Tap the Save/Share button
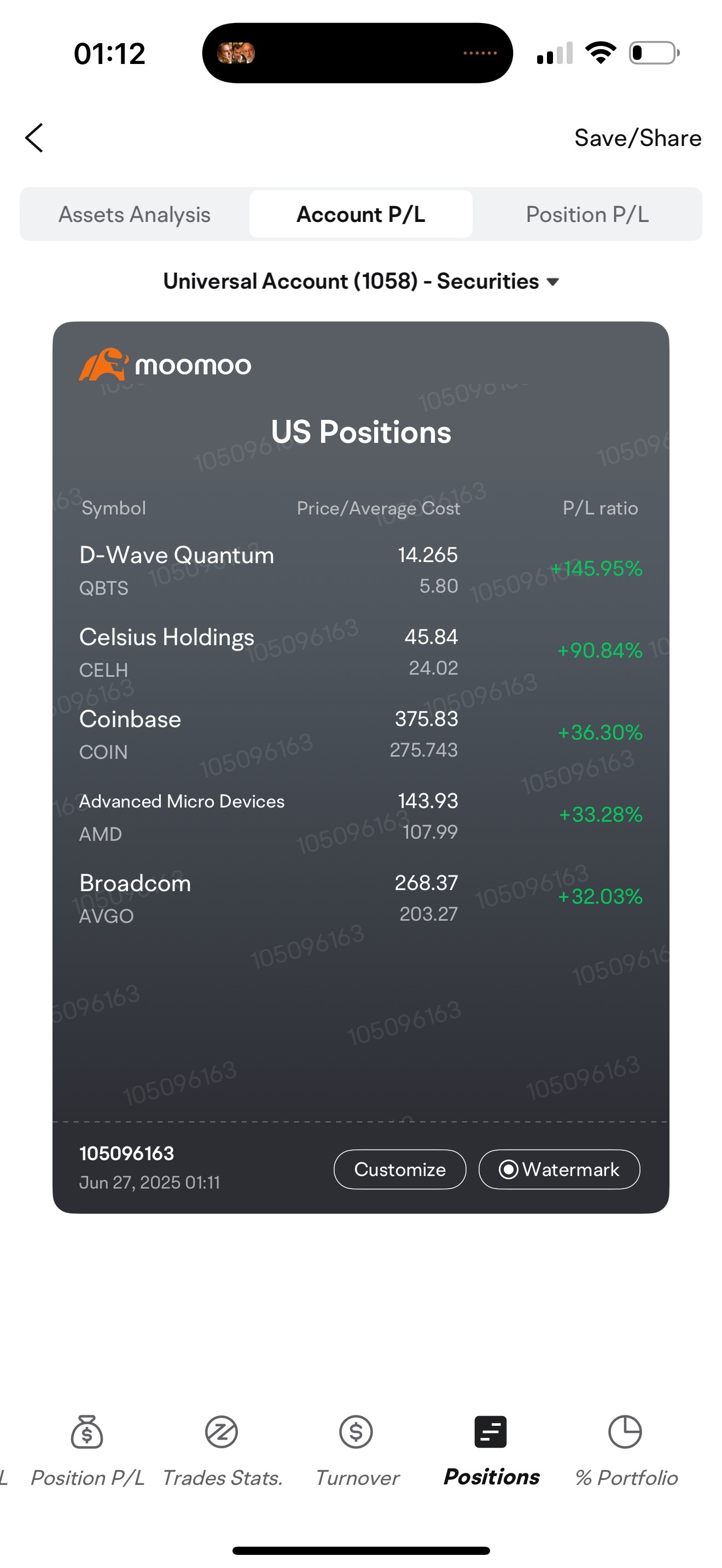Viewport: 722px width, 1568px height. coord(638,138)
